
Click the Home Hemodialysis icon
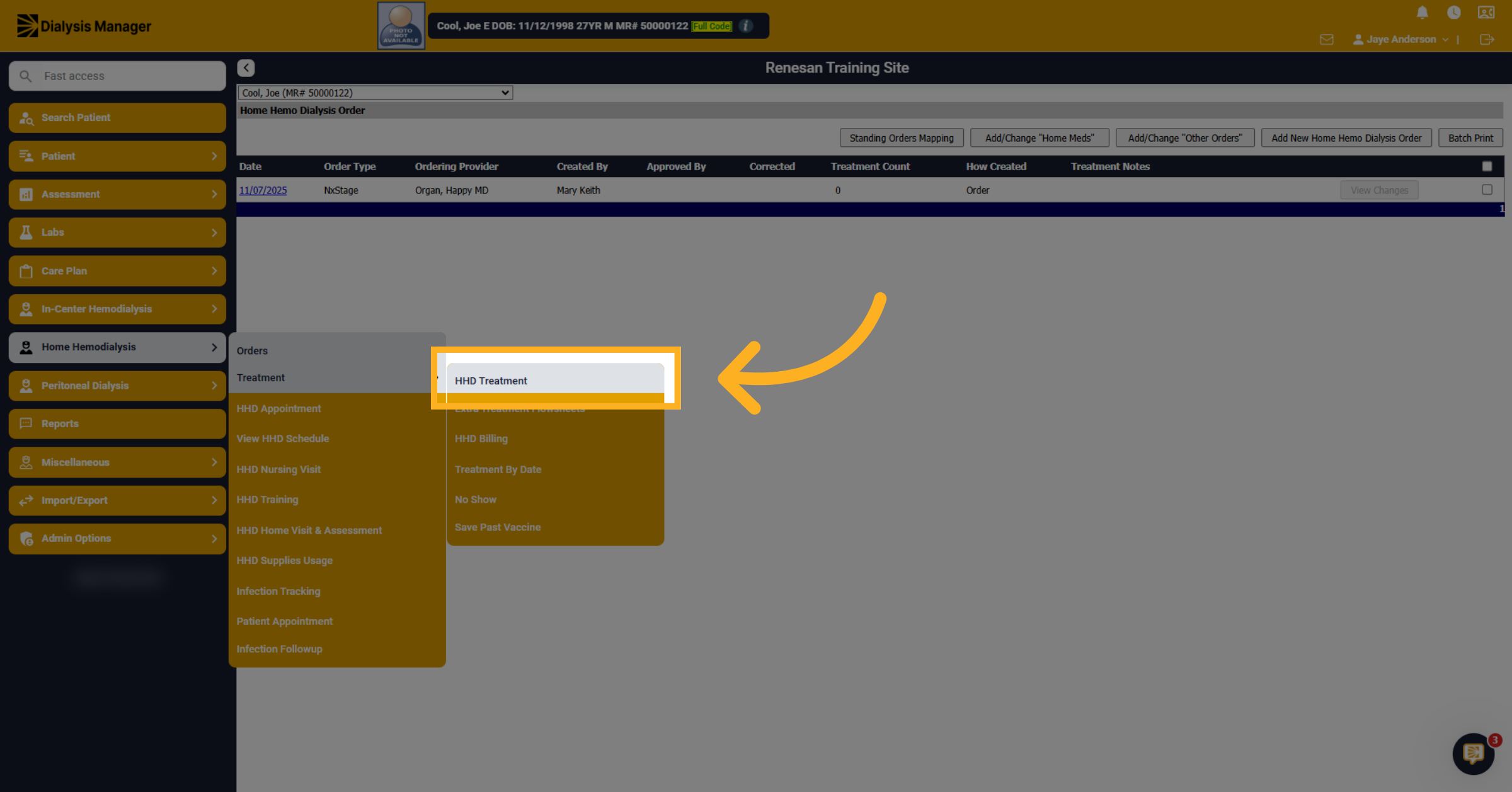coord(26,347)
